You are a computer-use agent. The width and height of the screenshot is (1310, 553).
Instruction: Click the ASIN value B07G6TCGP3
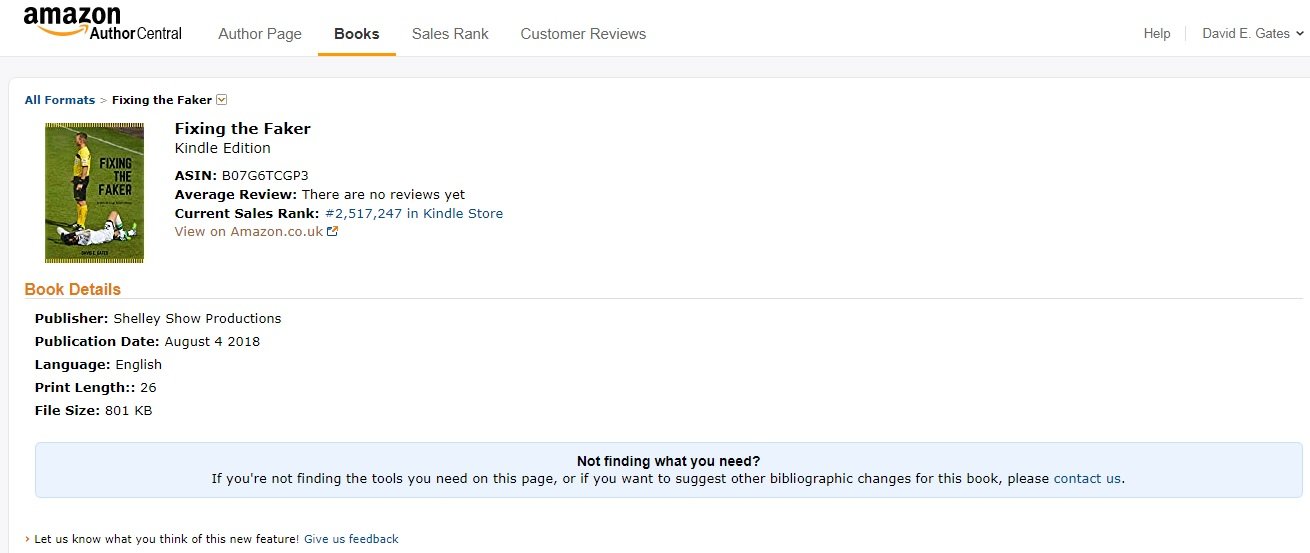click(265, 176)
